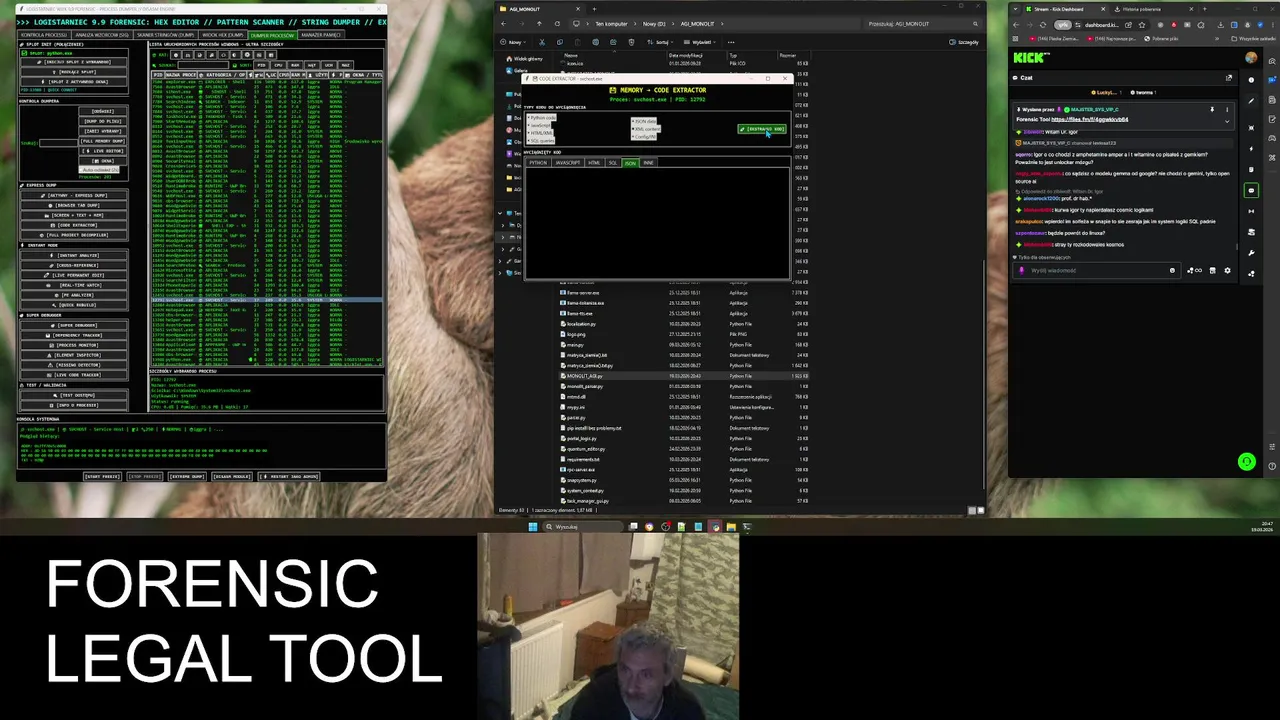The height and width of the screenshot is (720, 1280).
Task: Show hidden bookmarks with the » overflow
Action: click(x=1217, y=39)
